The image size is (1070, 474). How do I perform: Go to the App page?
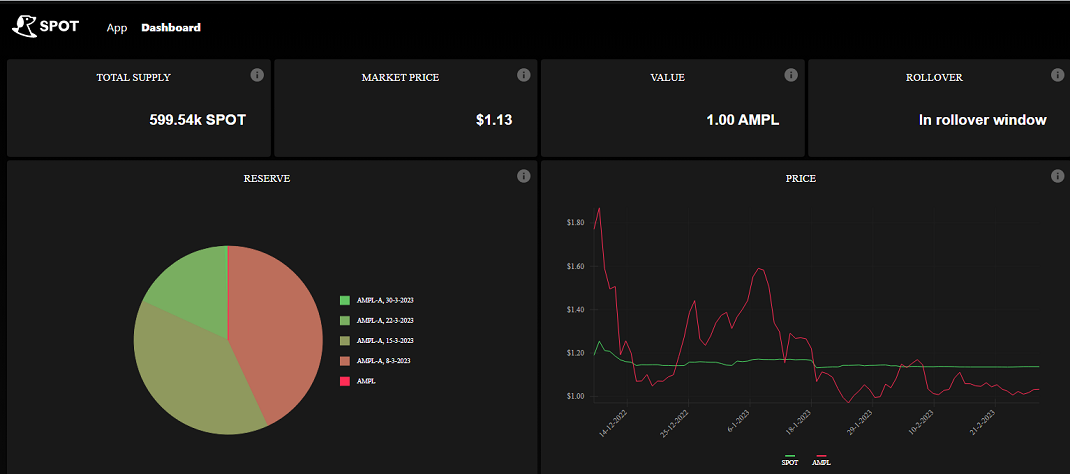pos(117,28)
